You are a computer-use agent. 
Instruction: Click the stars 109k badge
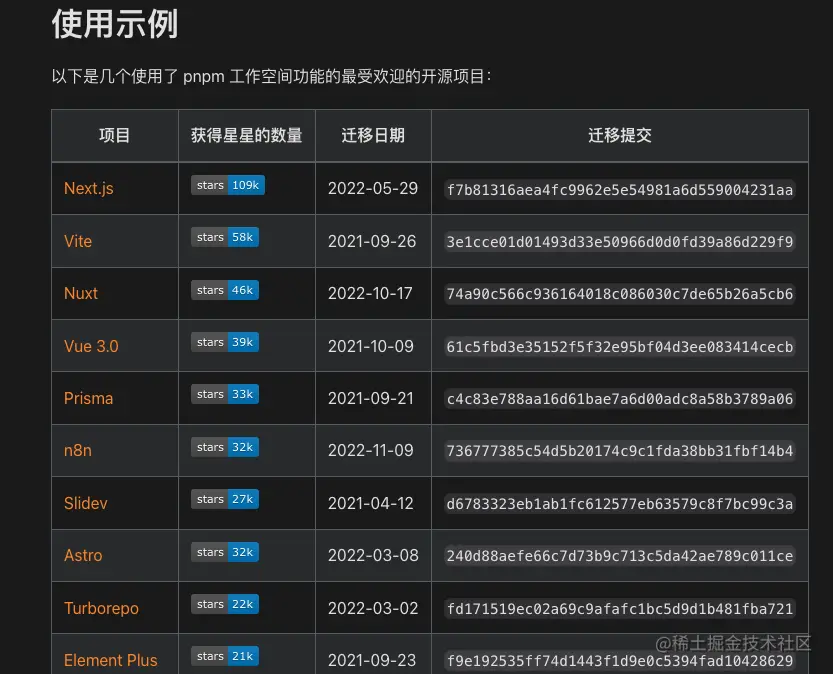click(x=228, y=185)
